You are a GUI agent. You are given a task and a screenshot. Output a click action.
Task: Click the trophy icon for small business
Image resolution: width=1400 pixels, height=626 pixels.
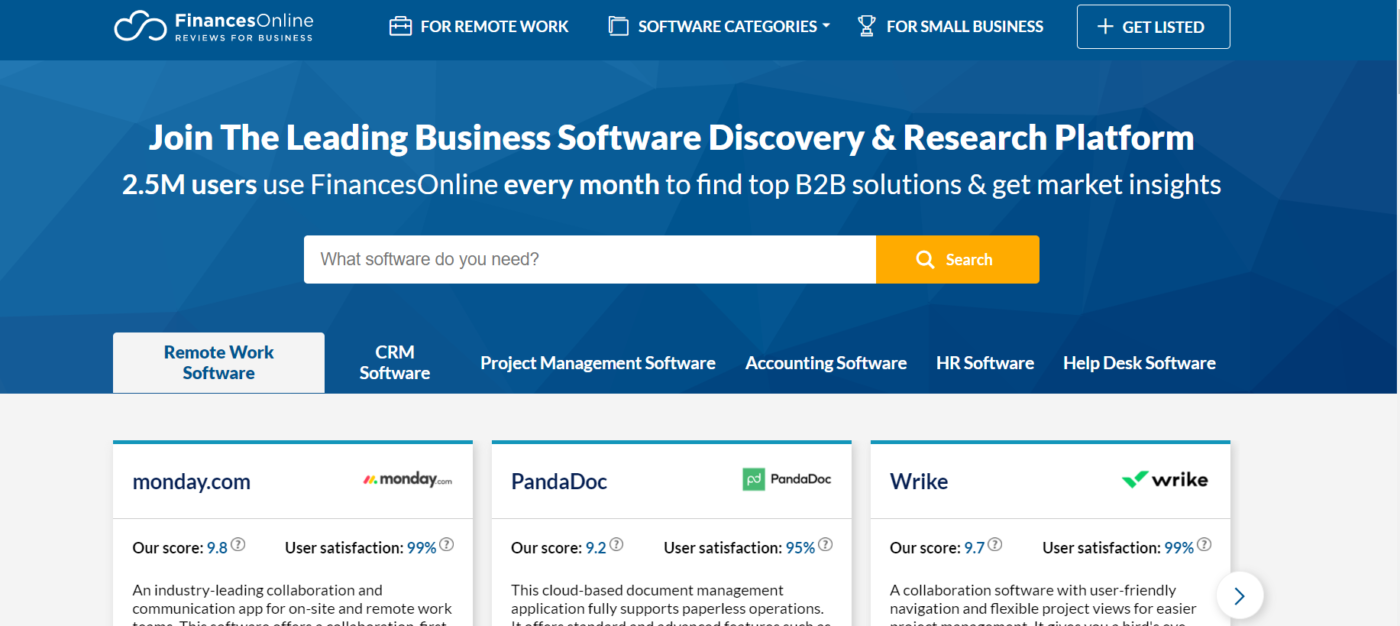(866, 26)
